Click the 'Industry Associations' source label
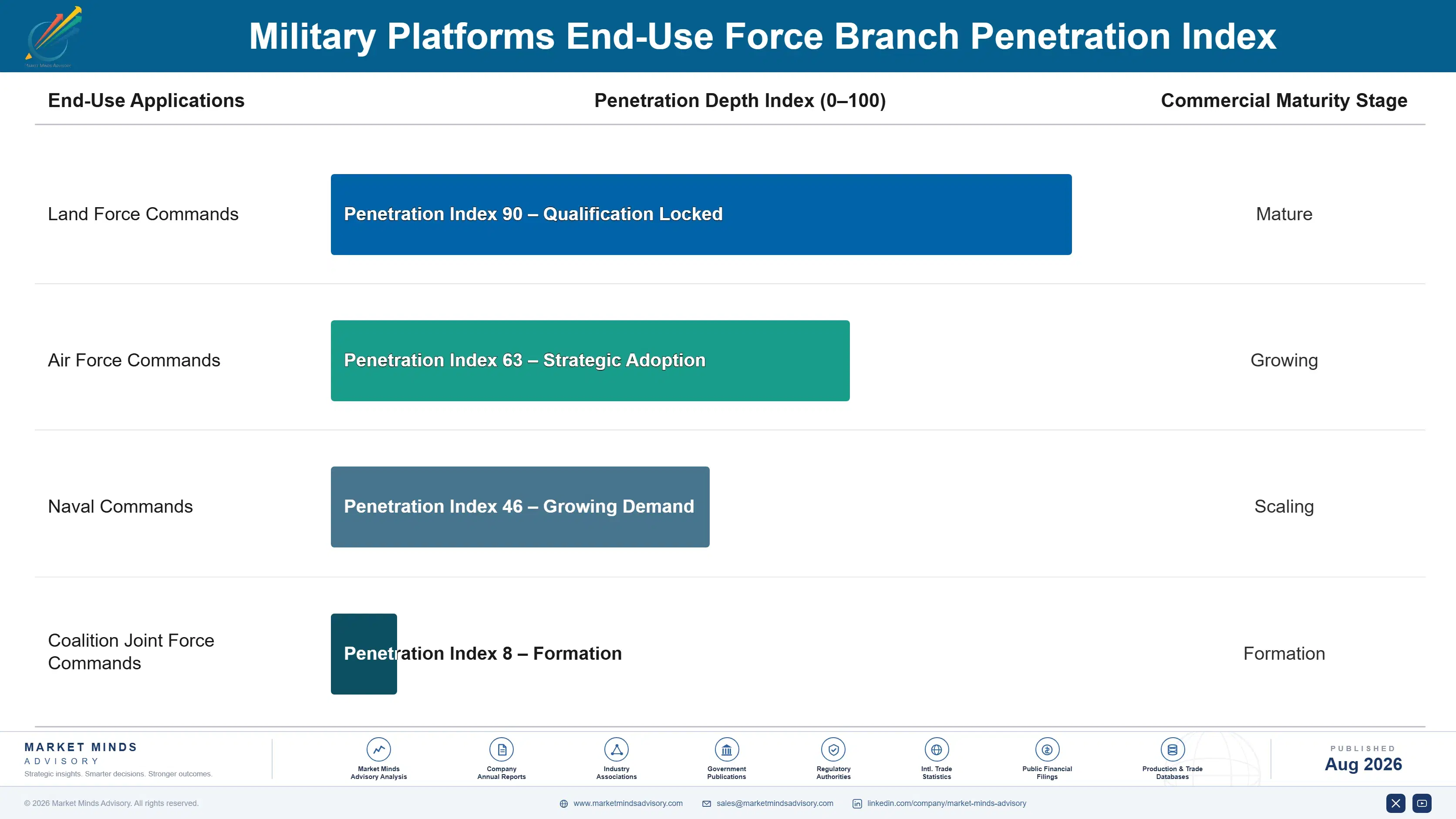The height and width of the screenshot is (819, 1456). coord(616,773)
